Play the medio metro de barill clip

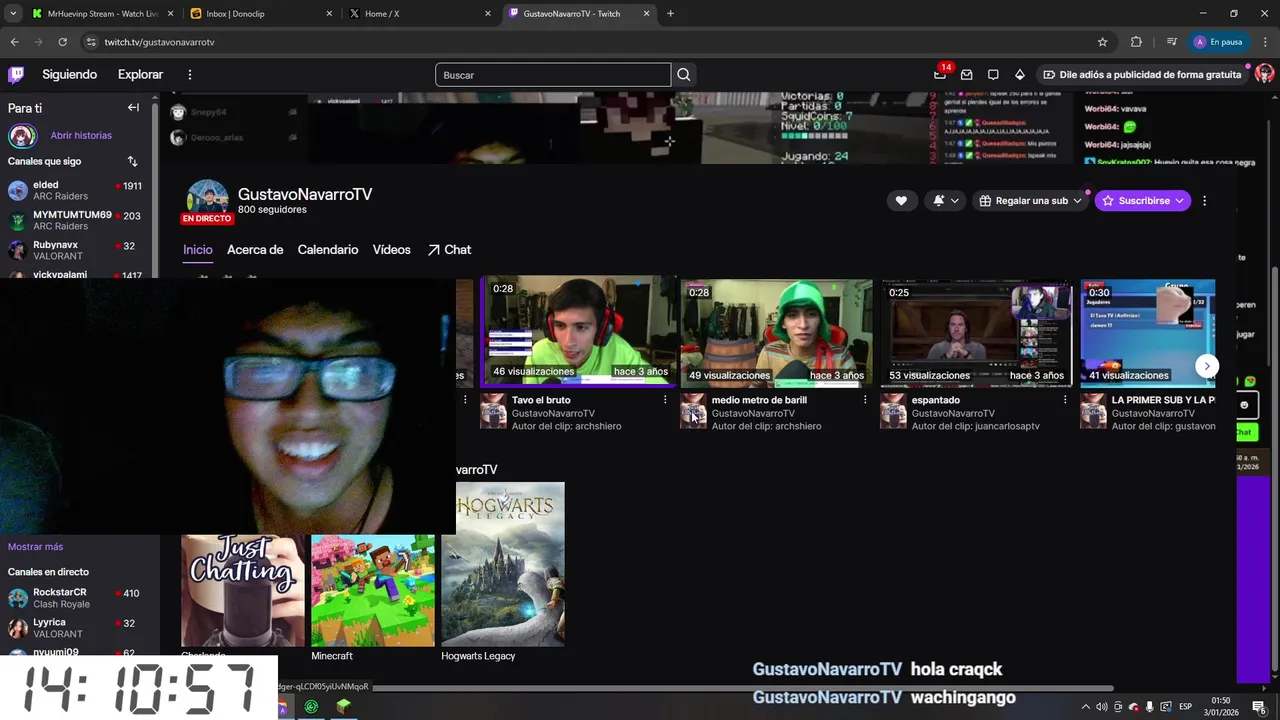776,333
